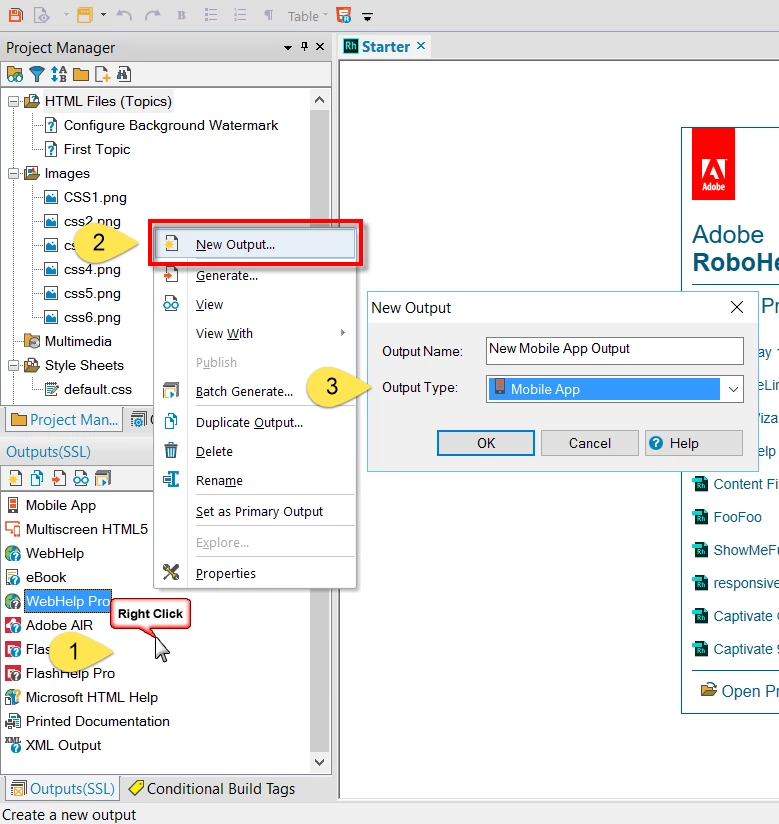Click the Redo arrow in toolbar

[x=152, y=15]
